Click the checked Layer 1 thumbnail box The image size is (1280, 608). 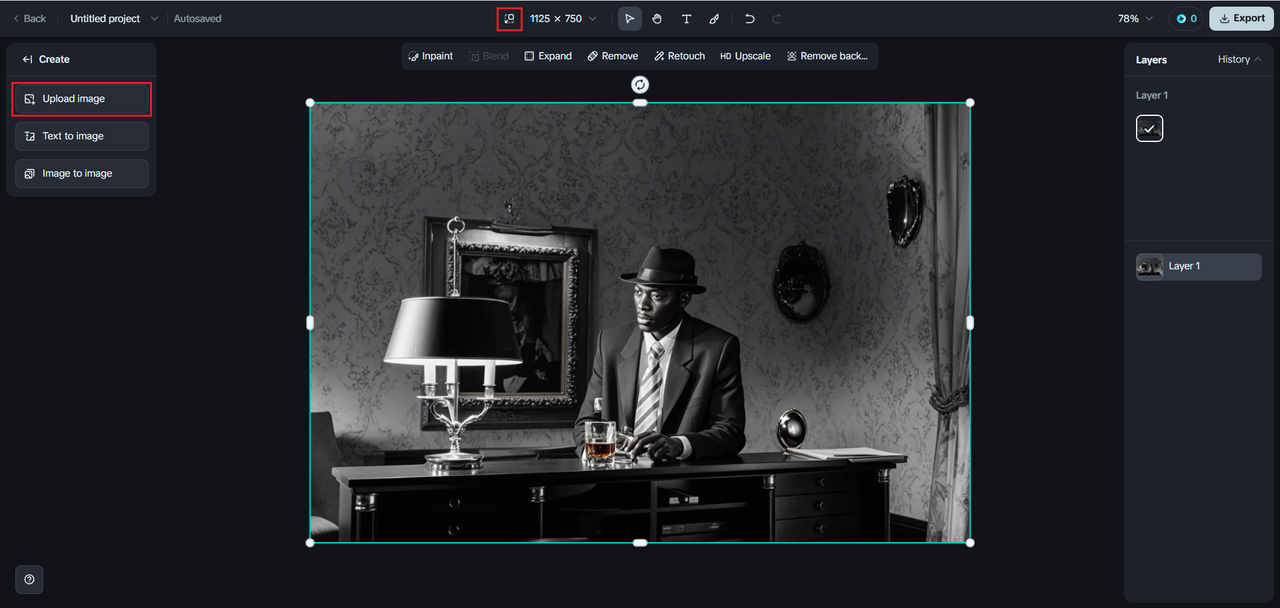click(x=1149, y=129)
